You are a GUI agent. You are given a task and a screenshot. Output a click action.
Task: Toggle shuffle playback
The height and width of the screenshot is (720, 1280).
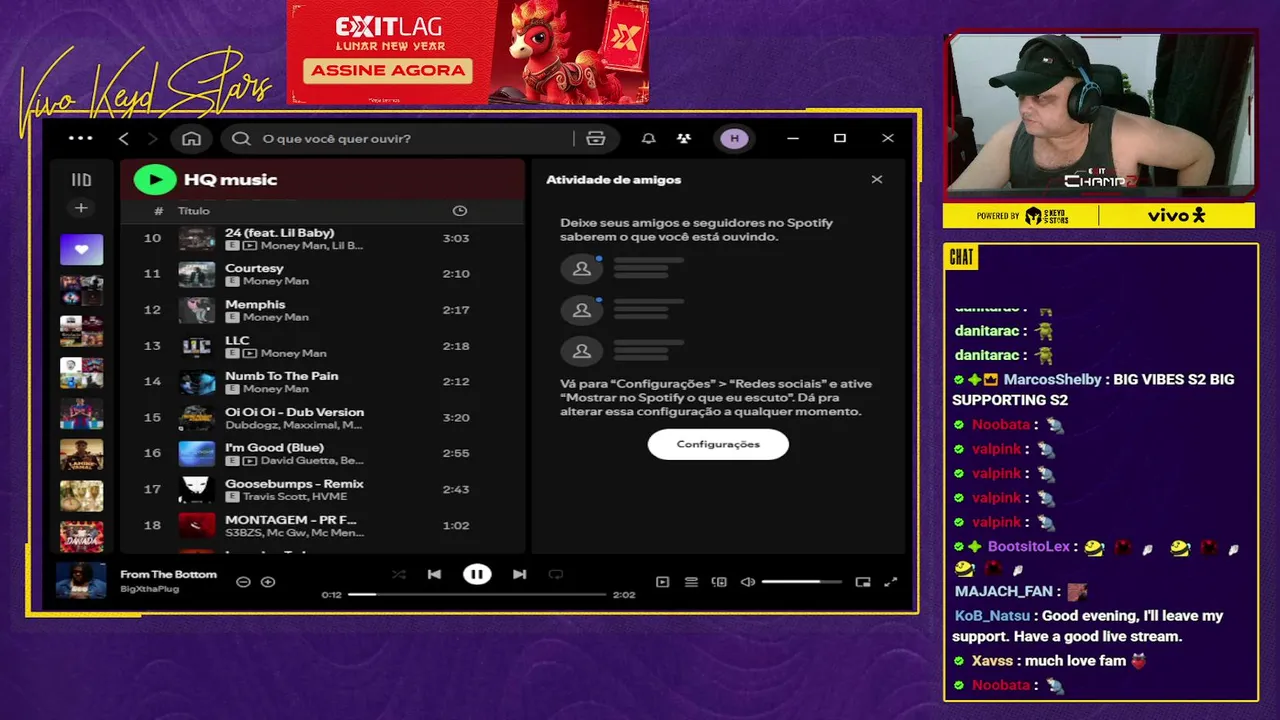point(399,574)
